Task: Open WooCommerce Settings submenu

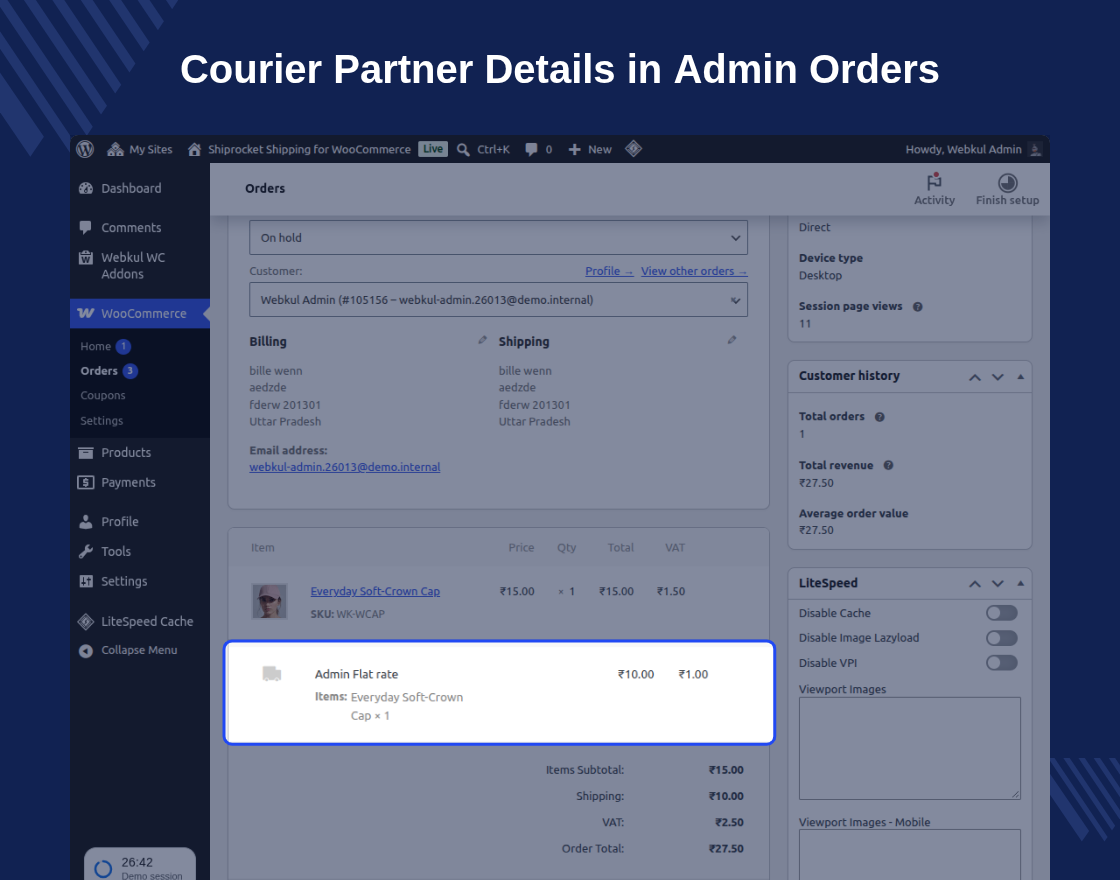Action: click(101, 421)
